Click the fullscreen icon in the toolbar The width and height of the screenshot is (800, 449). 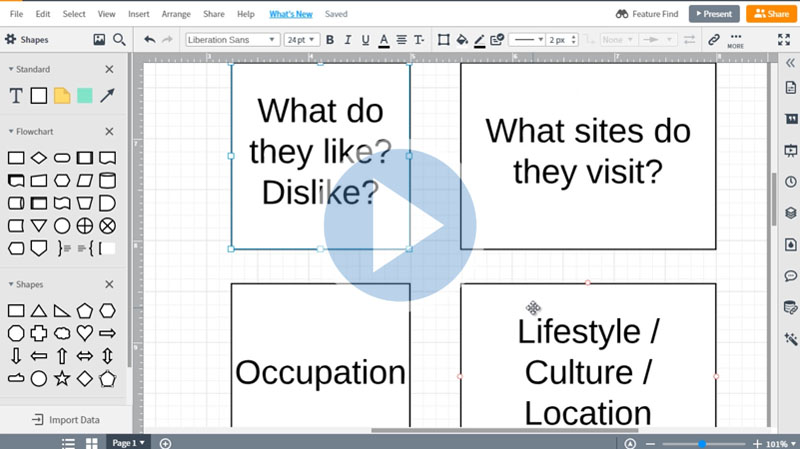(784, 40)
